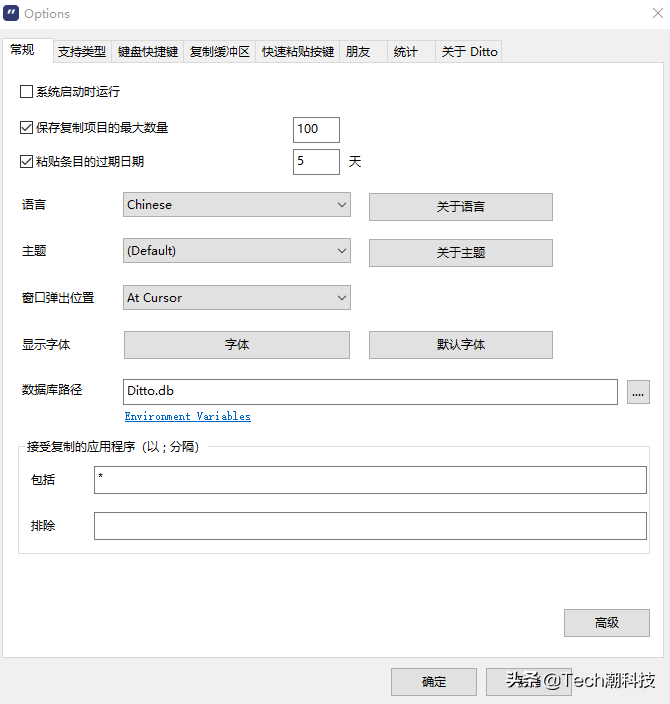The width and height of the screenshot is (670, 704).
Task: Toggle 保存复制项目的最大数量 checkbox
Action: click(x=27, y=128)
